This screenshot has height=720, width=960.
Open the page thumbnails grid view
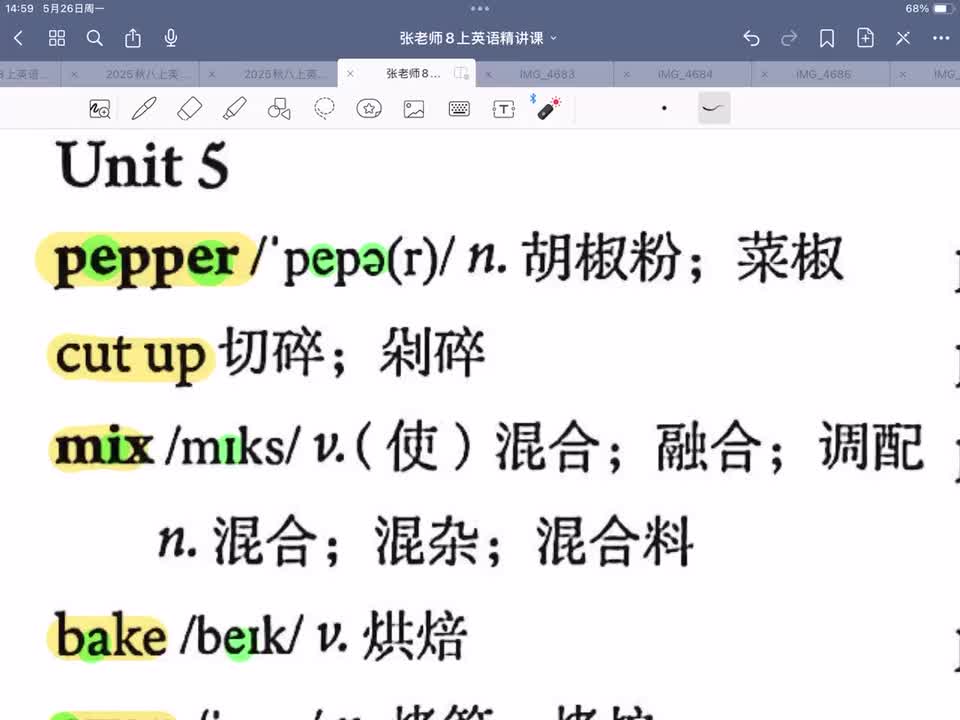click(x=57, y=39)
